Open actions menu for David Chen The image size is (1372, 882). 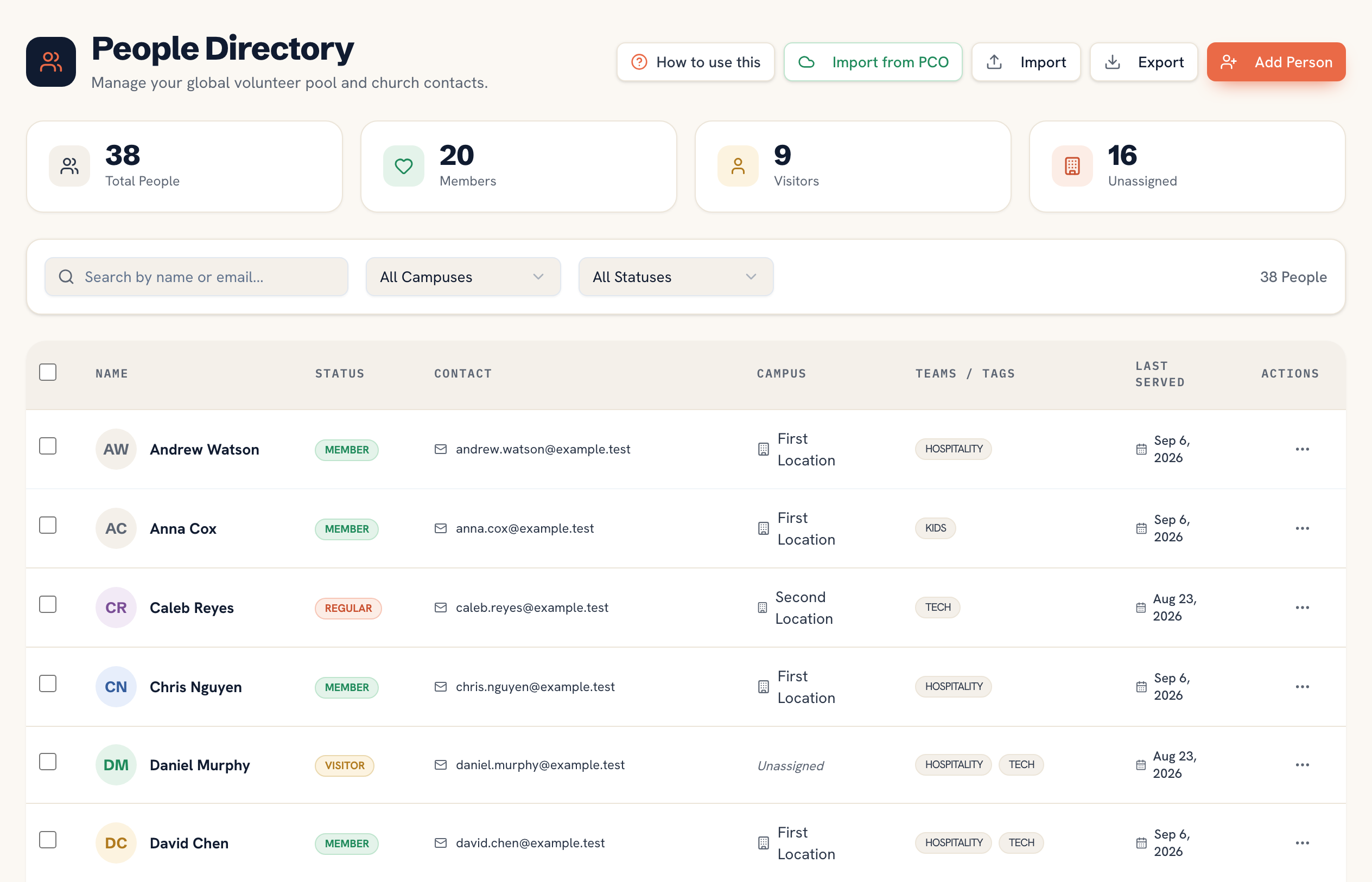tap(1302, 842)
